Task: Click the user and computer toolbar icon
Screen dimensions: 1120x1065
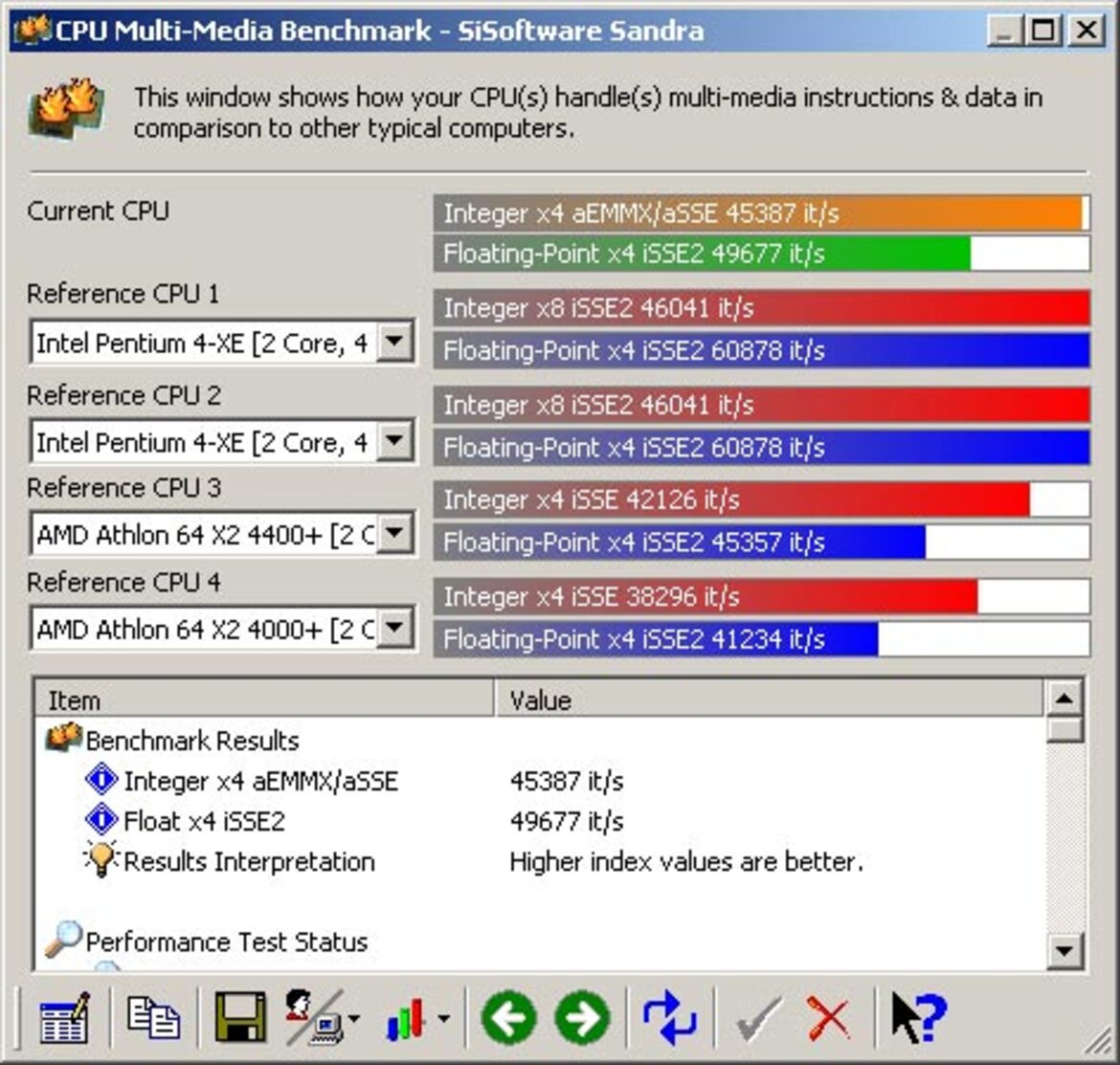Action: click(x=314, y=1017)
